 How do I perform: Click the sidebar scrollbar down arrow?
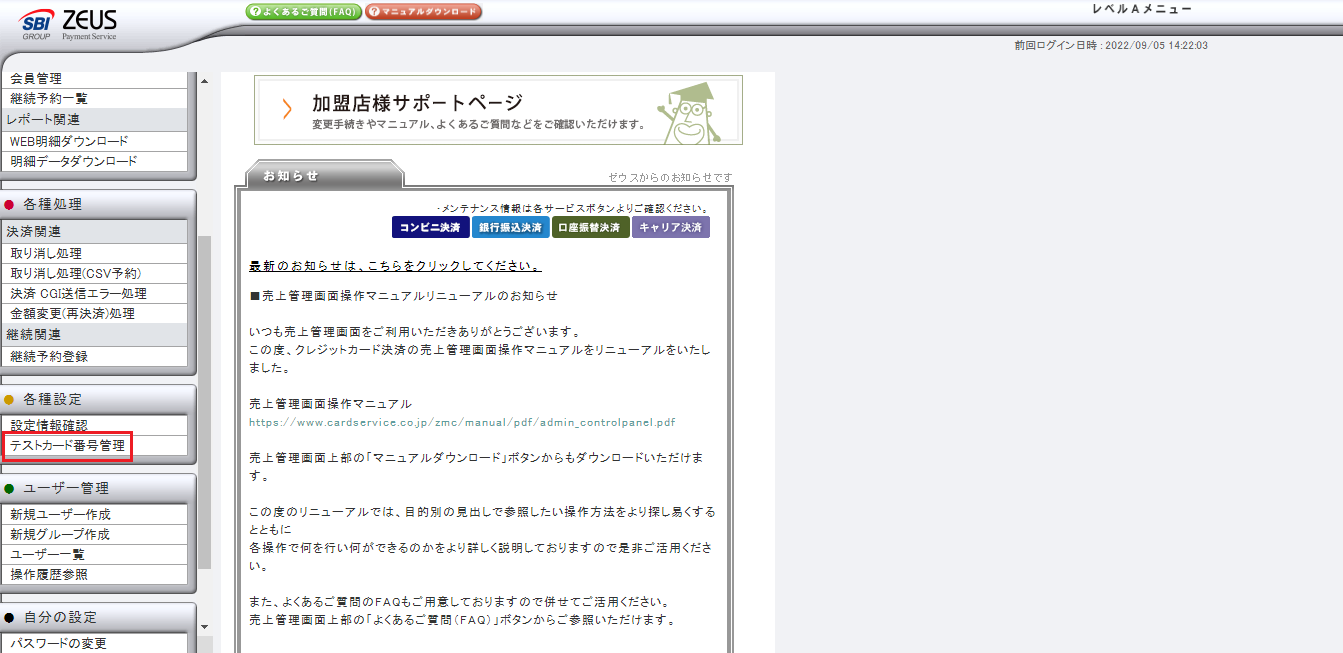[204, 627]
